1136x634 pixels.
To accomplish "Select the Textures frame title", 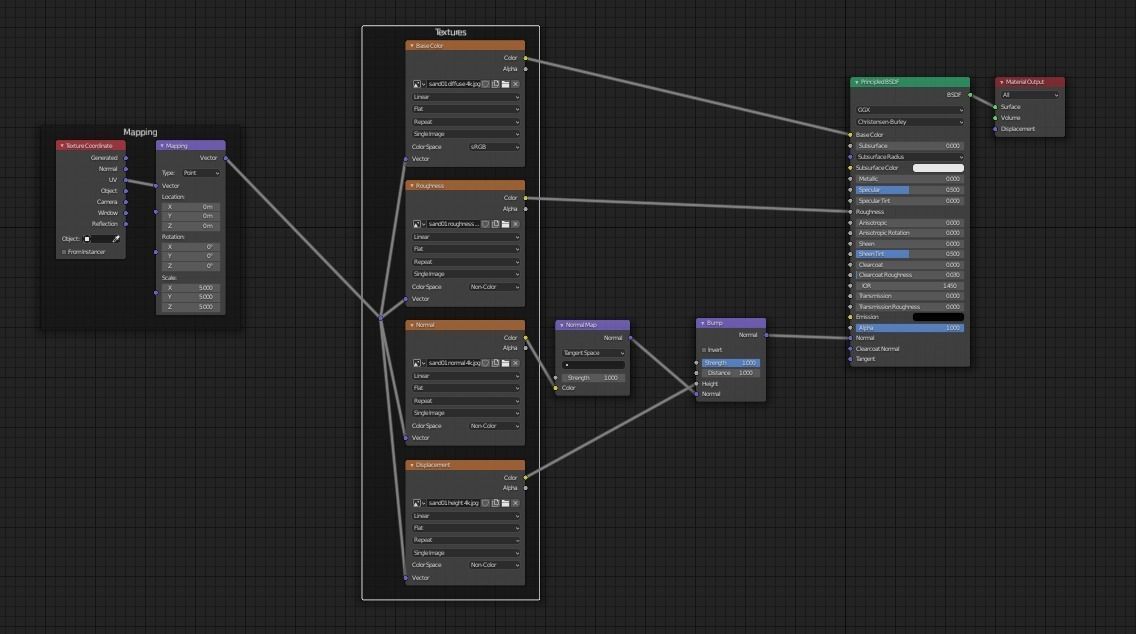I will click(x=451, y=33).
